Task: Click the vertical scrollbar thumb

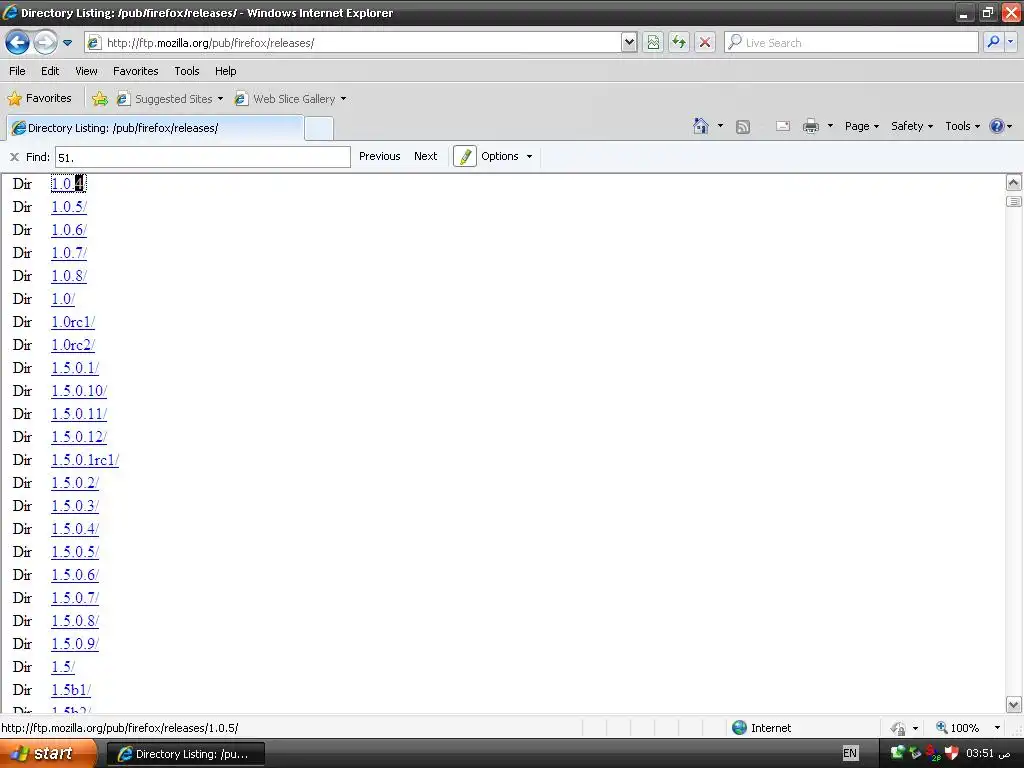Action: 1014,202
